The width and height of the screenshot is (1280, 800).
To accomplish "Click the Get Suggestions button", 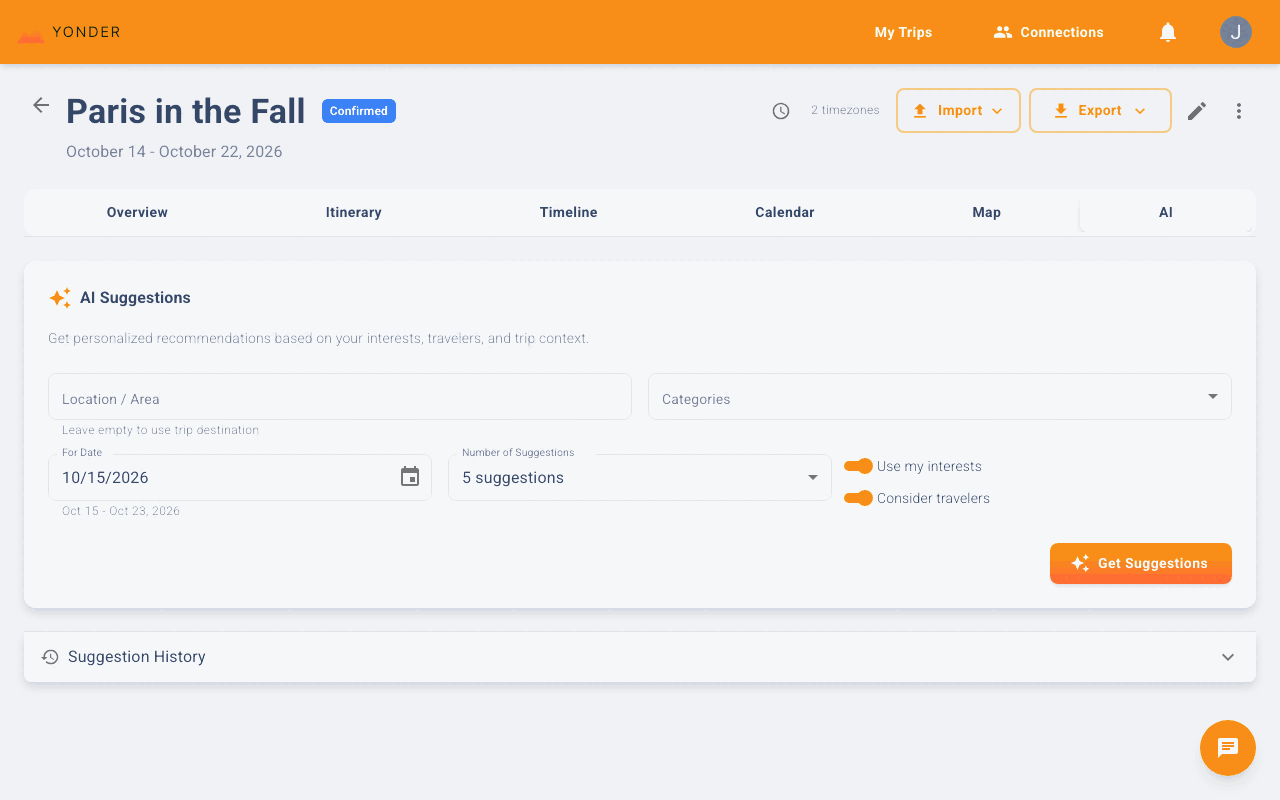I will pyautogui.click(x=1140, y=563).
